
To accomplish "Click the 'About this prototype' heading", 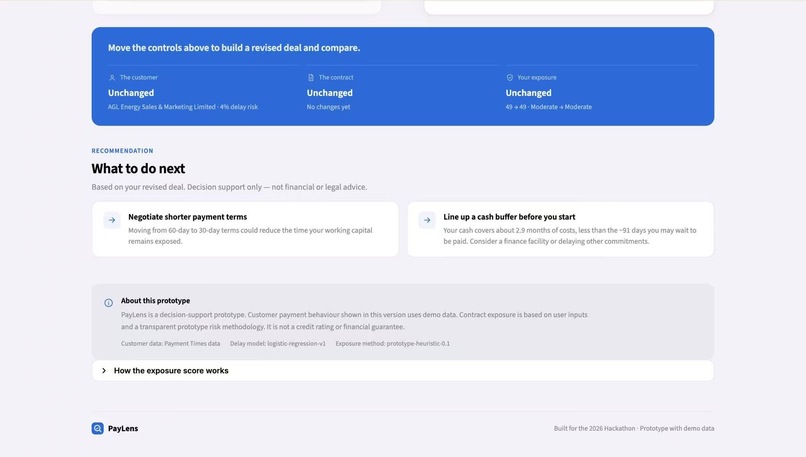I will click(155, 301).
